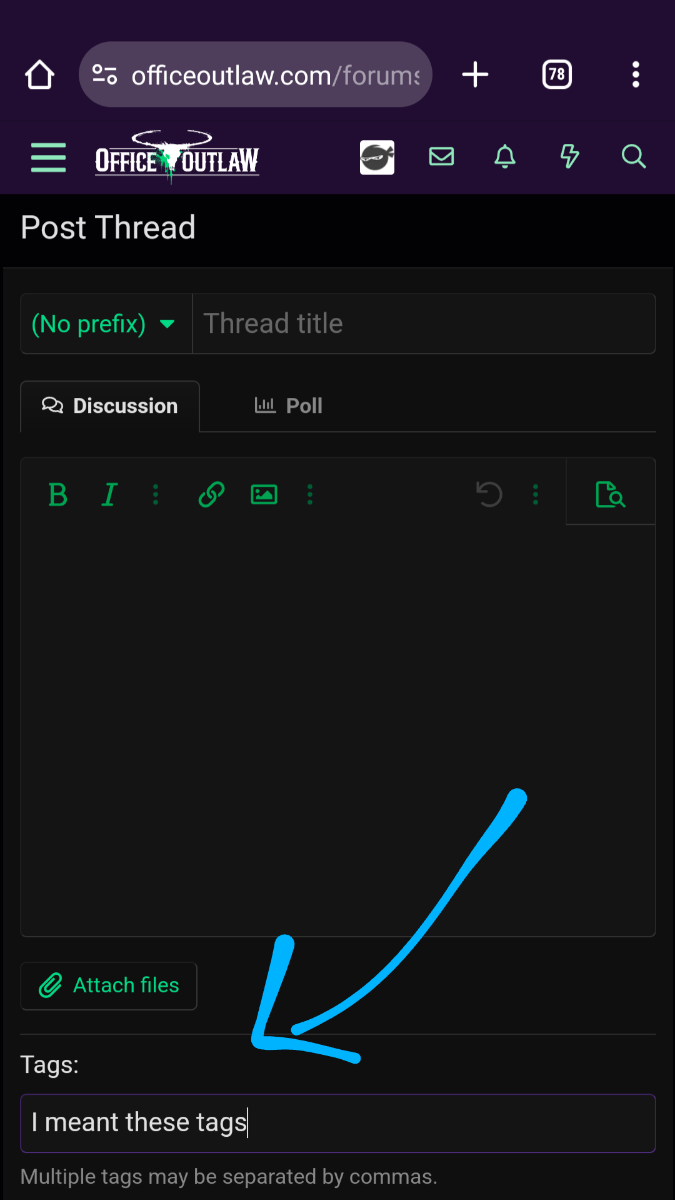
Task: Focus the Thread title field
Action: pyautogui.click(x=424, y=324)
